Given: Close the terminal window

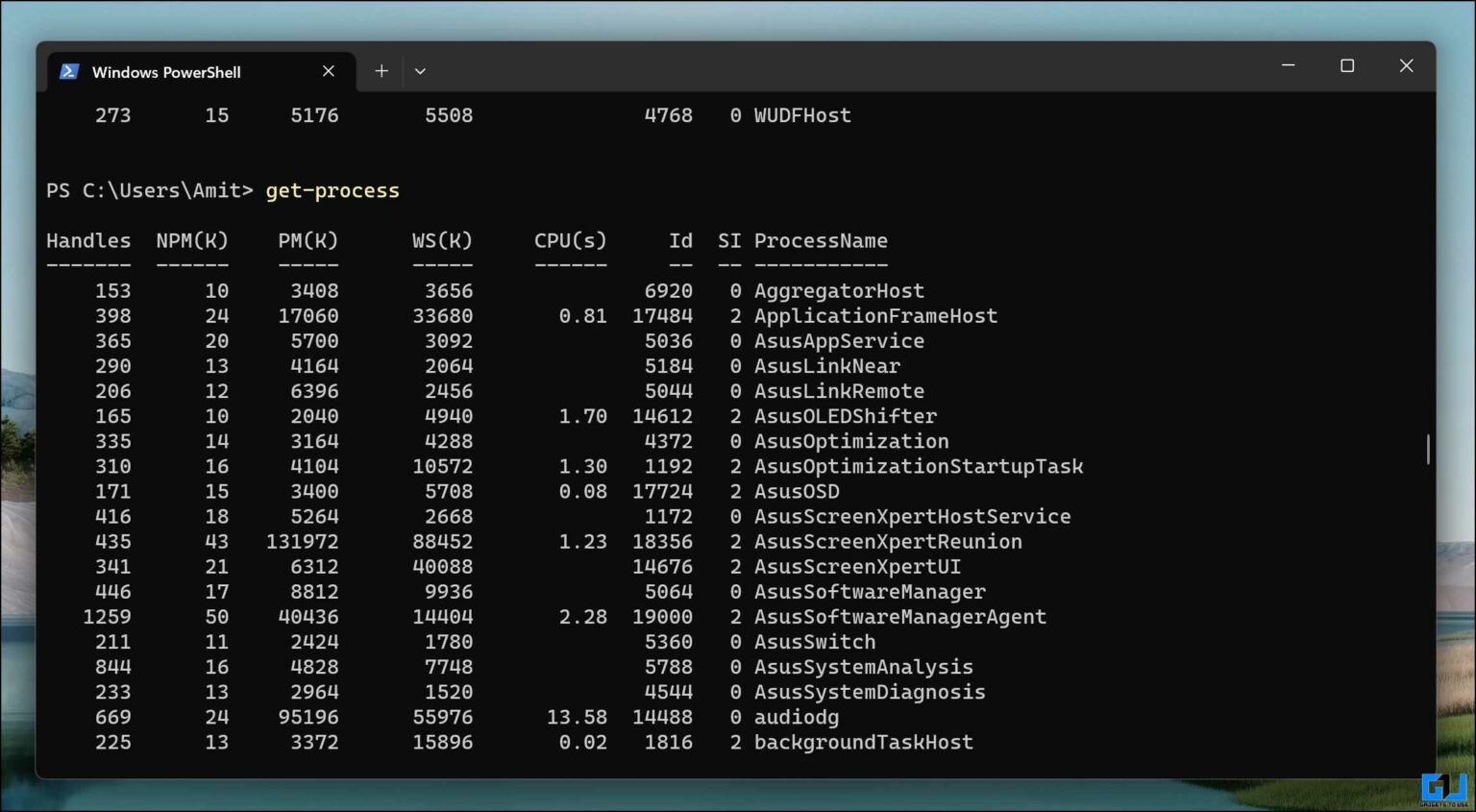Looking at the screenshot, I should 1406,65.
